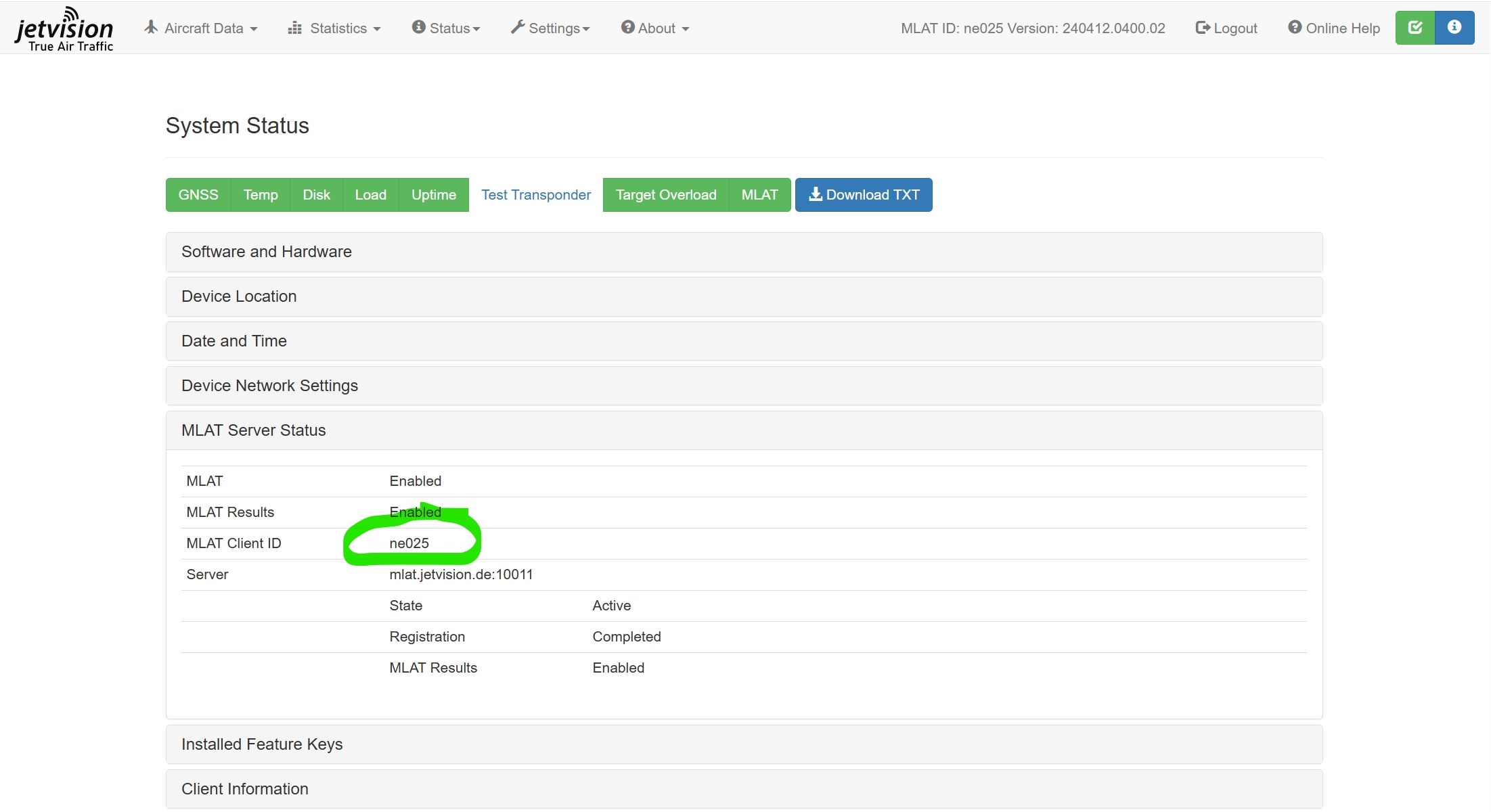Expand the Client Information panel
The width and height of the screenshot is (1491, 812).
(x=744, y=789)
